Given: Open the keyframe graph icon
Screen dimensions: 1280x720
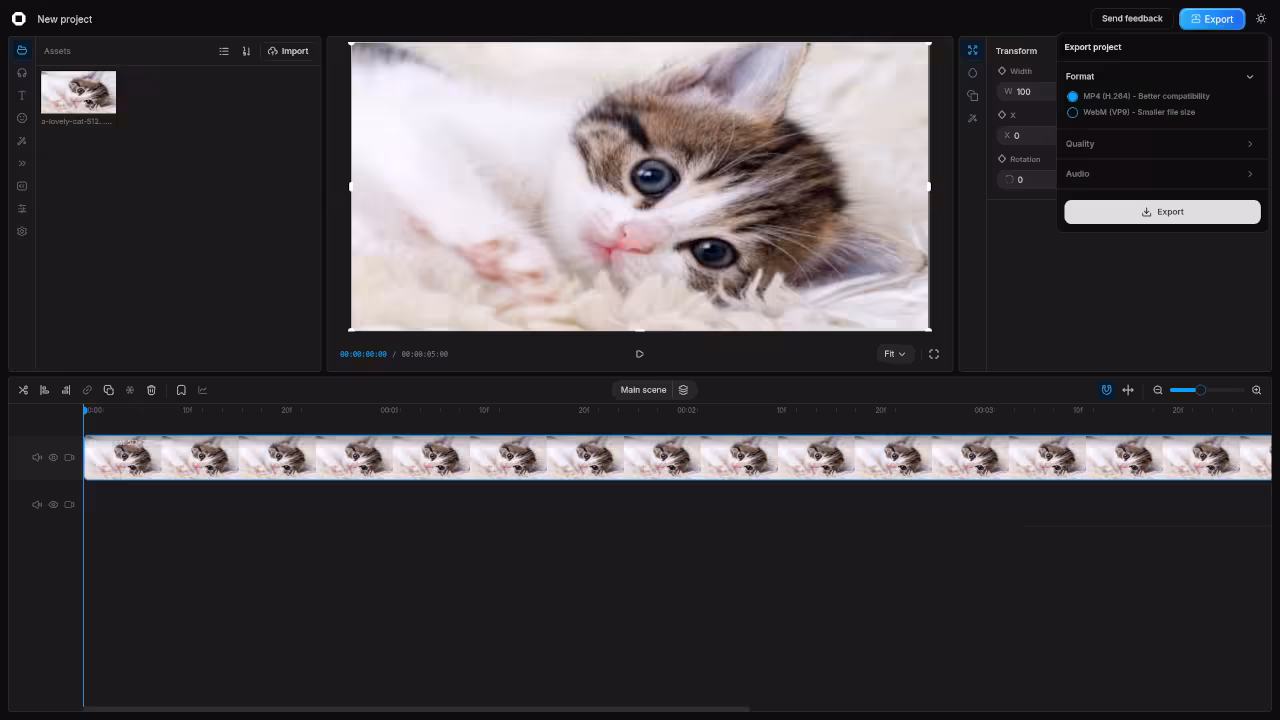Looking at the screenshot, I should tap(203, 390).
